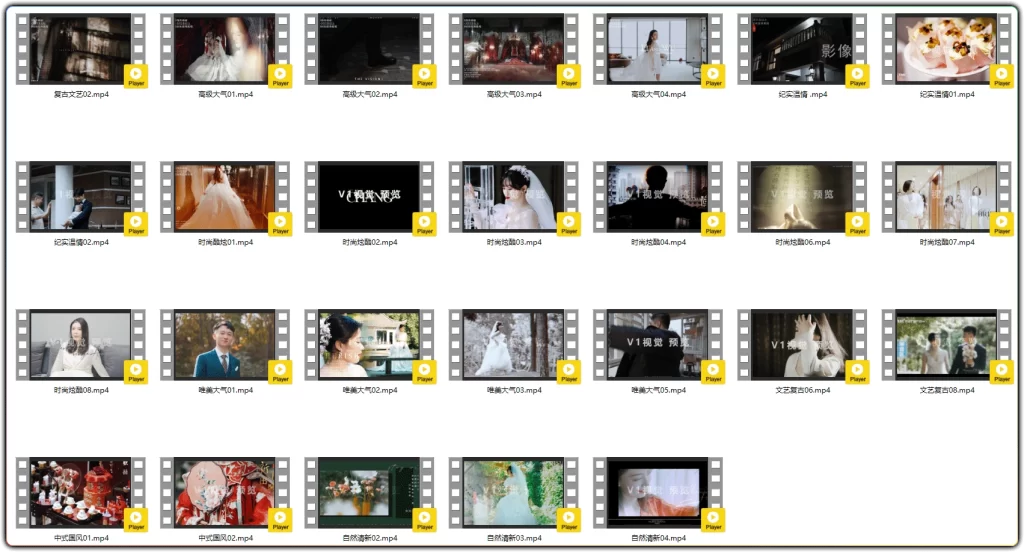Click the file name text 高级大气01.mp4
The image size is (1024, 552).
(225, 94)
